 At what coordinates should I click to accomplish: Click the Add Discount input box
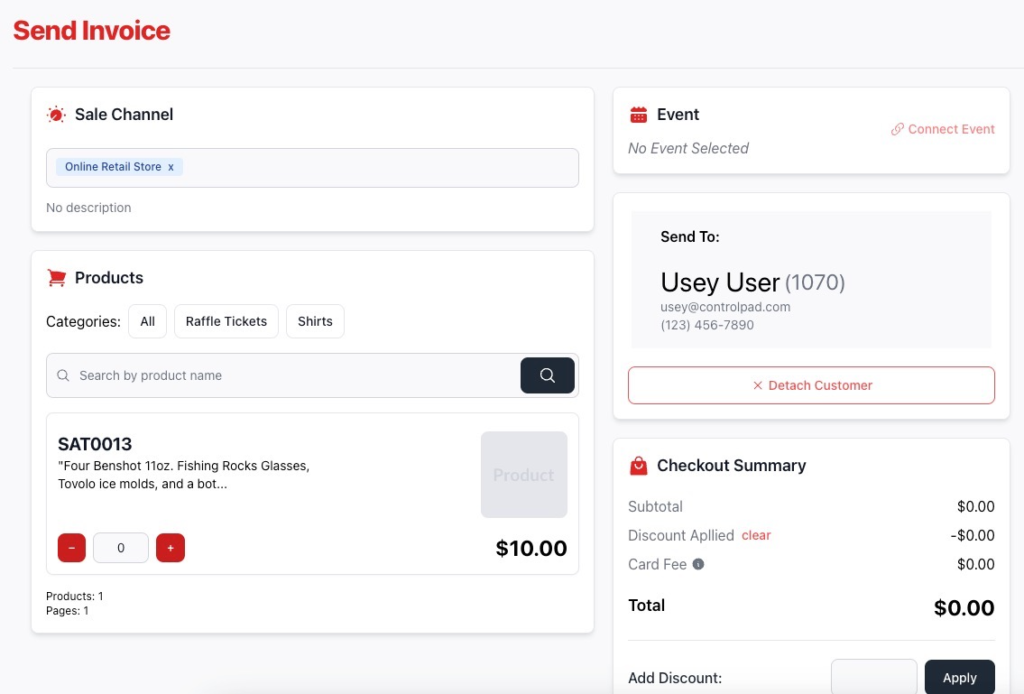873,677
